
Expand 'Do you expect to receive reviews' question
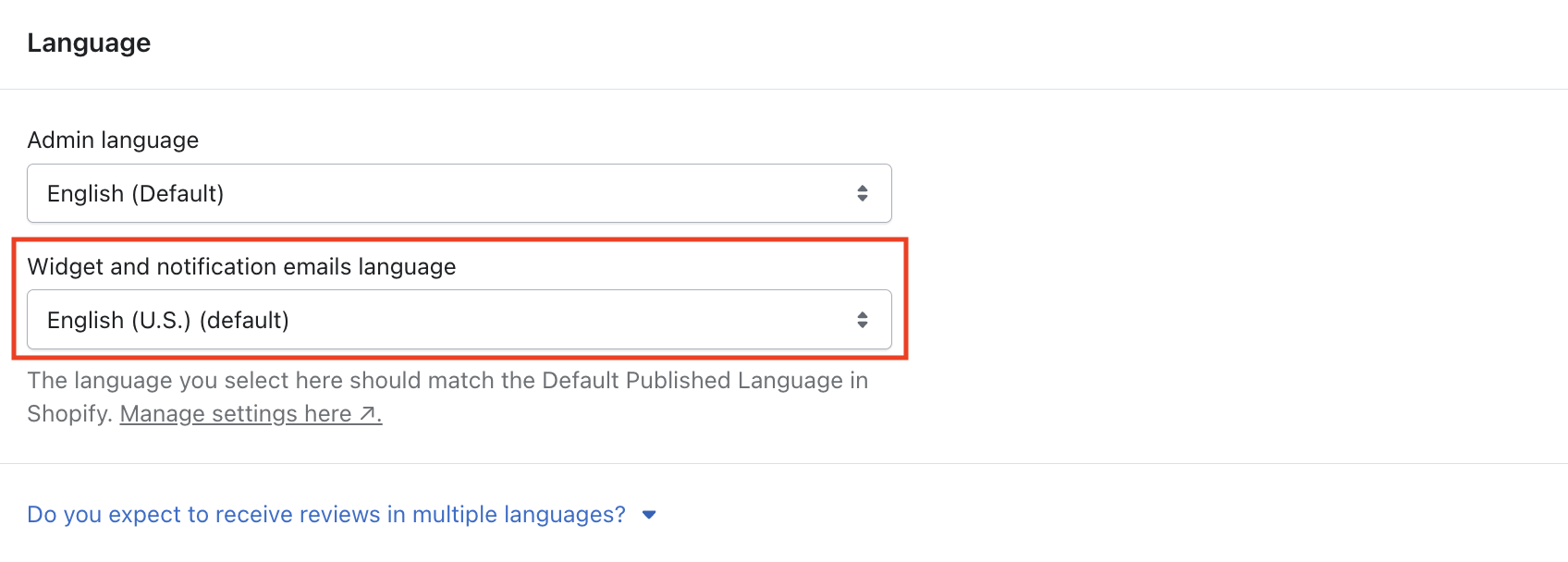click(325, 514)
